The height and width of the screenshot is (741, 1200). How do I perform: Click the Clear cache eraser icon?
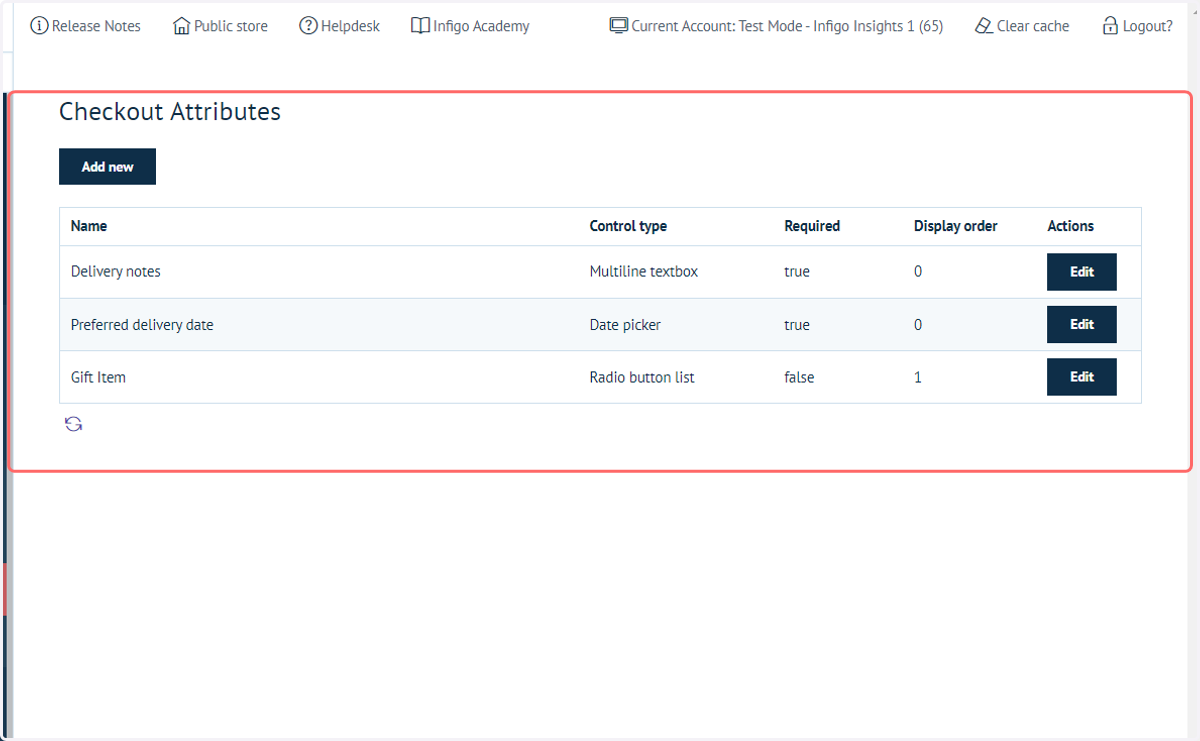[x=984, y=26]
